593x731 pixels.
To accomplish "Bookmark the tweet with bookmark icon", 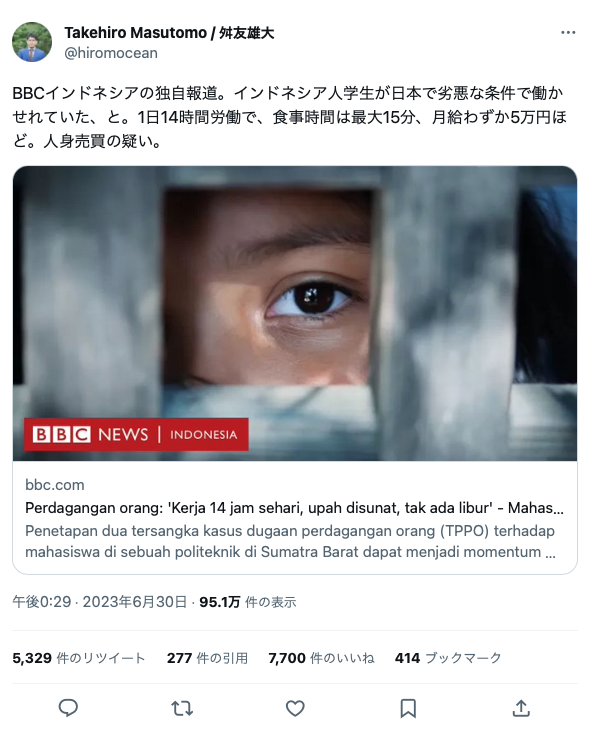I will pyautogui.click(x=408, y=708).
